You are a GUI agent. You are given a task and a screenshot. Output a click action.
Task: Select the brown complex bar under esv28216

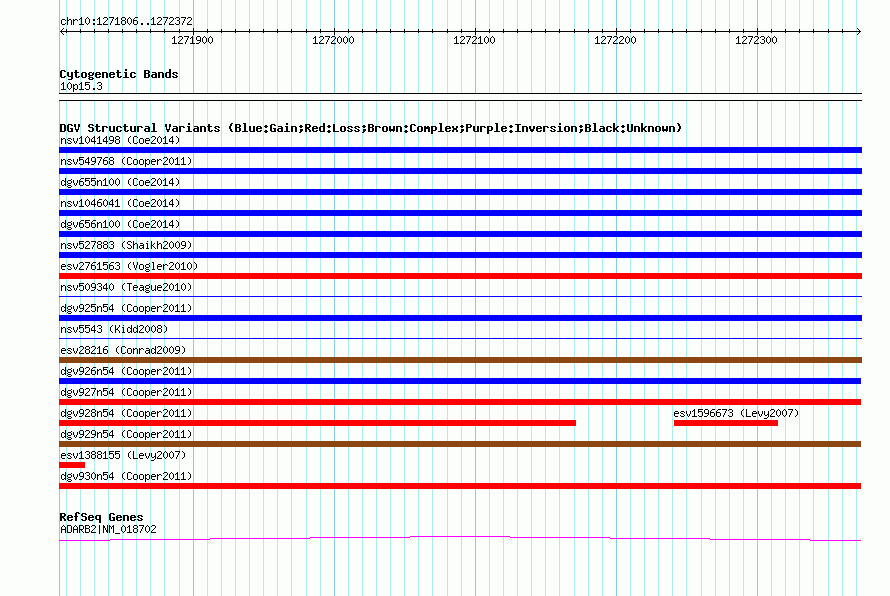click(460, 360)
